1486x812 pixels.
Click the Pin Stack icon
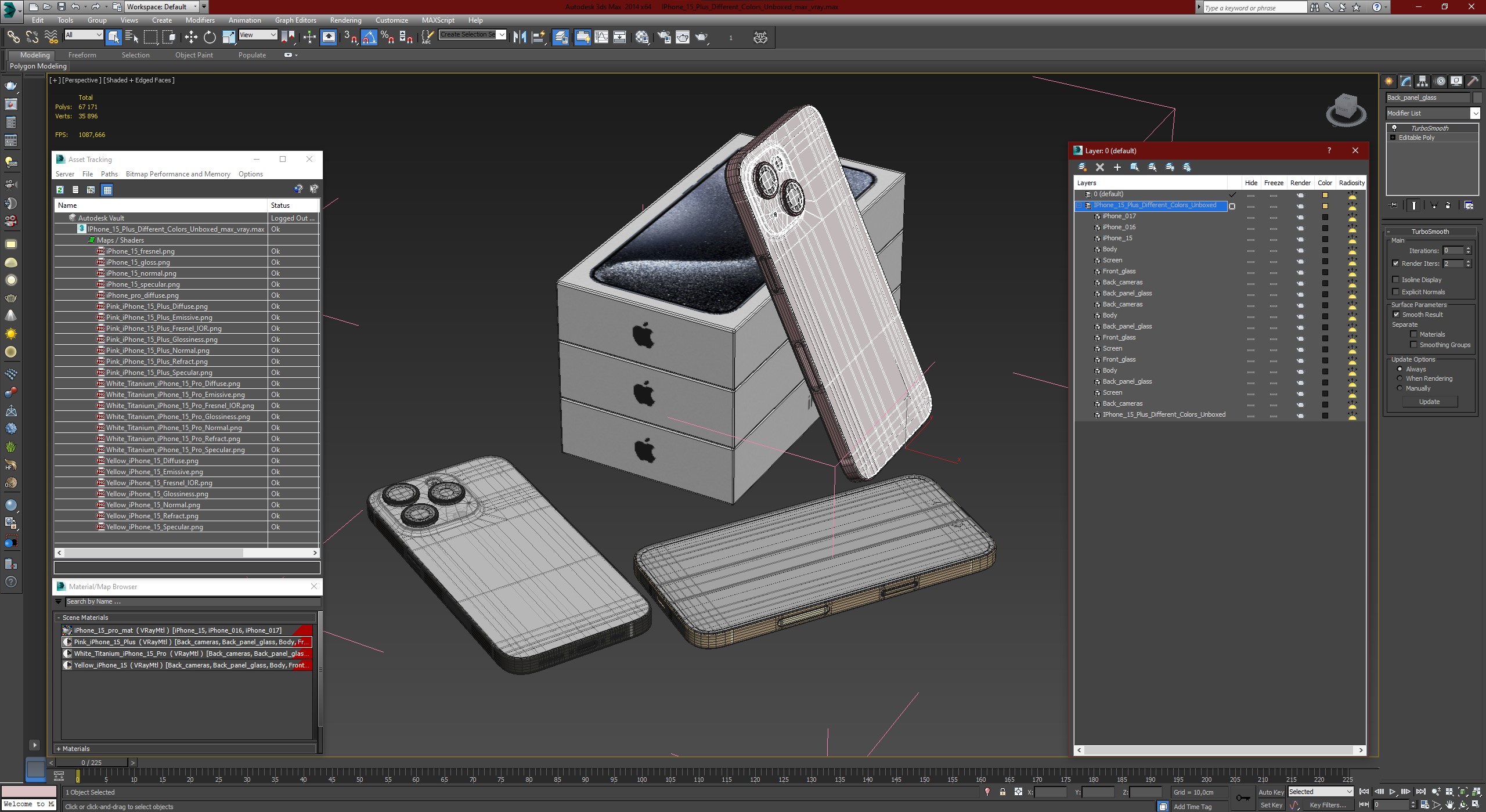(1394, 205)
